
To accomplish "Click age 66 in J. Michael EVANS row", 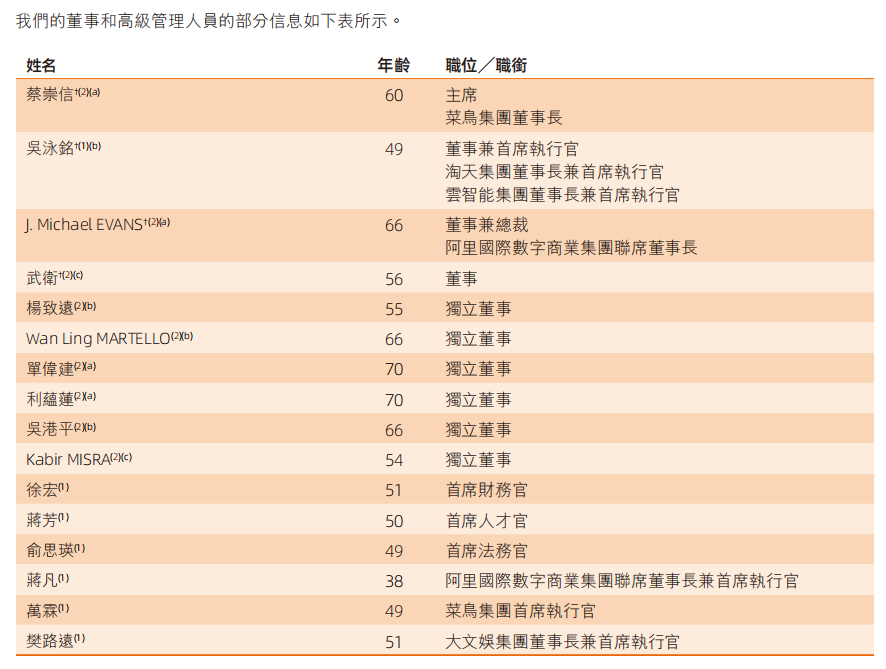I will 394,225.
